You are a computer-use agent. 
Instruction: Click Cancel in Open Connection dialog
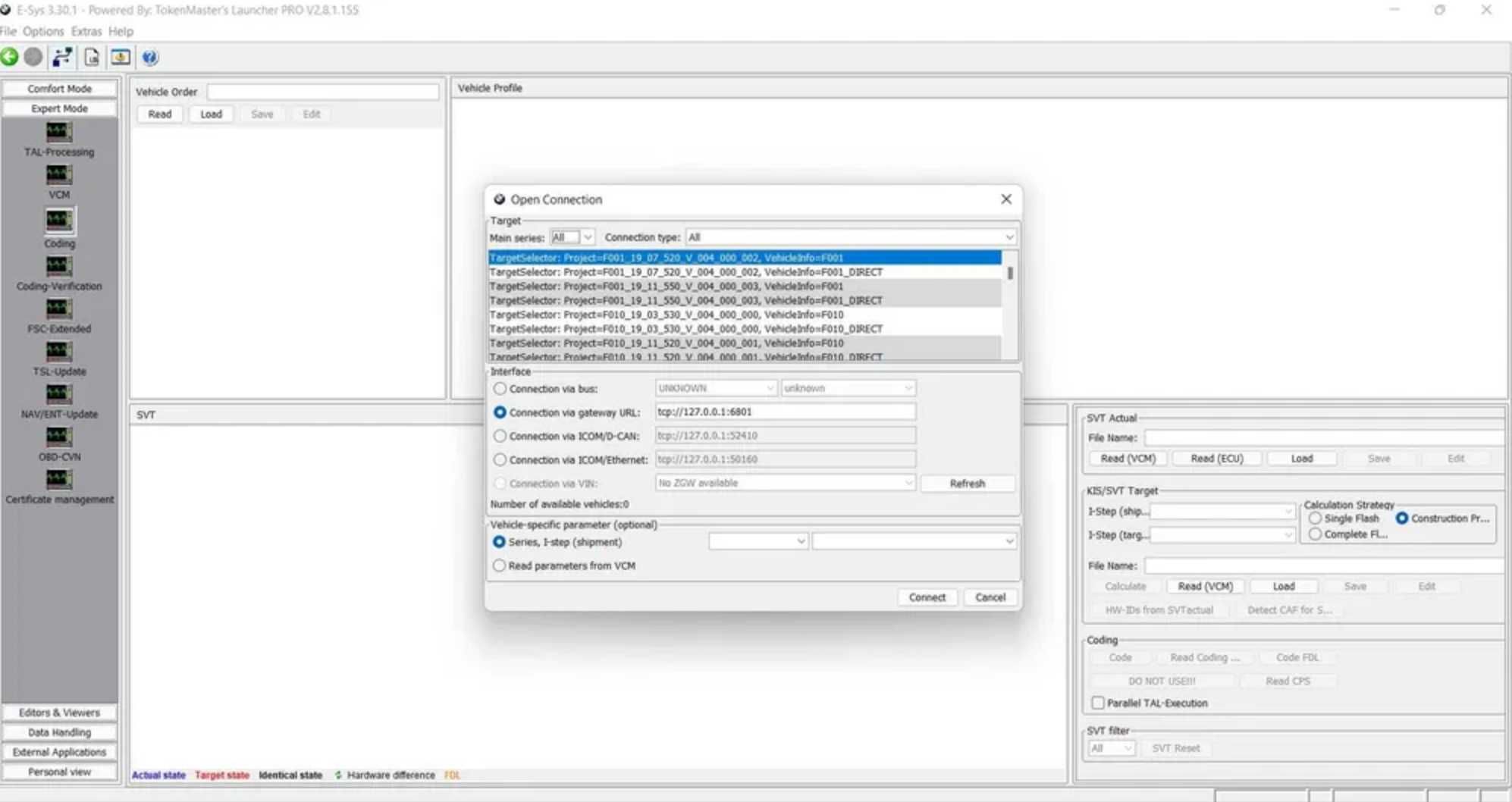[x=990, y=597]
